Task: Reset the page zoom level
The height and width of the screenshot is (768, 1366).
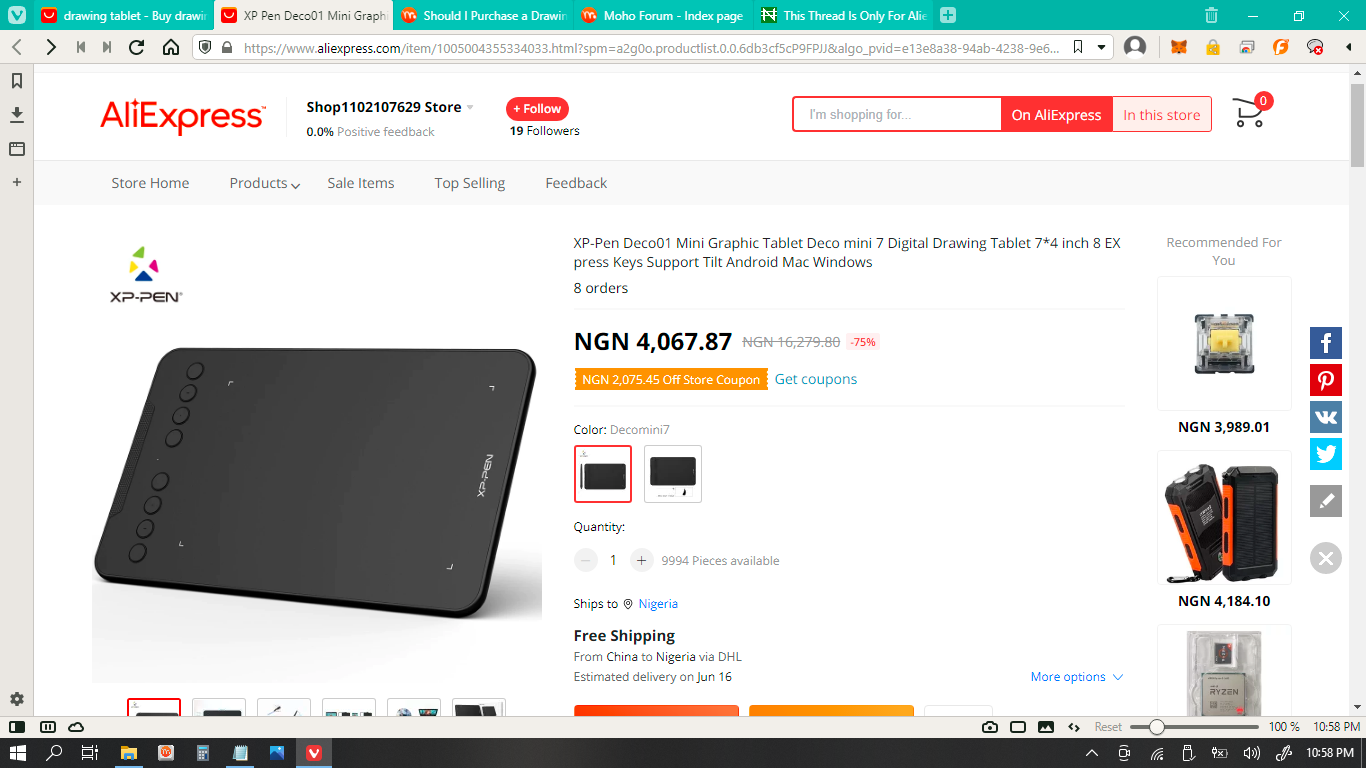Action: [x=1108, y=727]
